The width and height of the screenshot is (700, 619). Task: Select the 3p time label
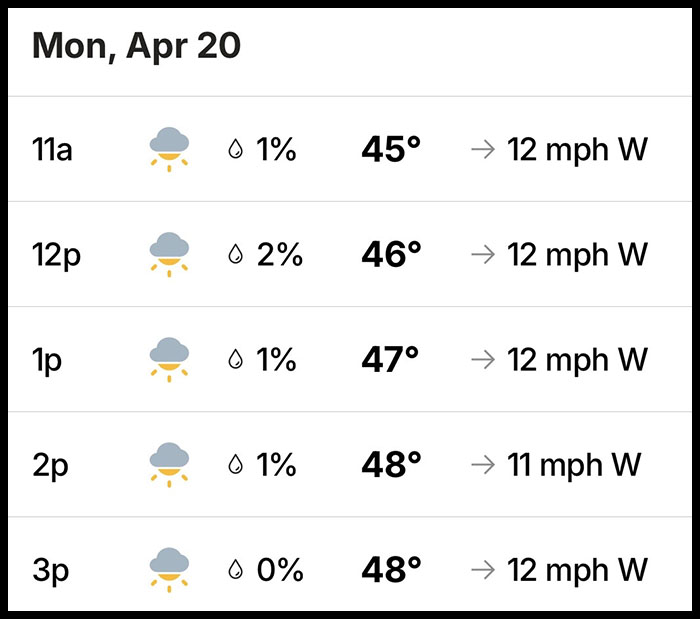coord(50,570)
